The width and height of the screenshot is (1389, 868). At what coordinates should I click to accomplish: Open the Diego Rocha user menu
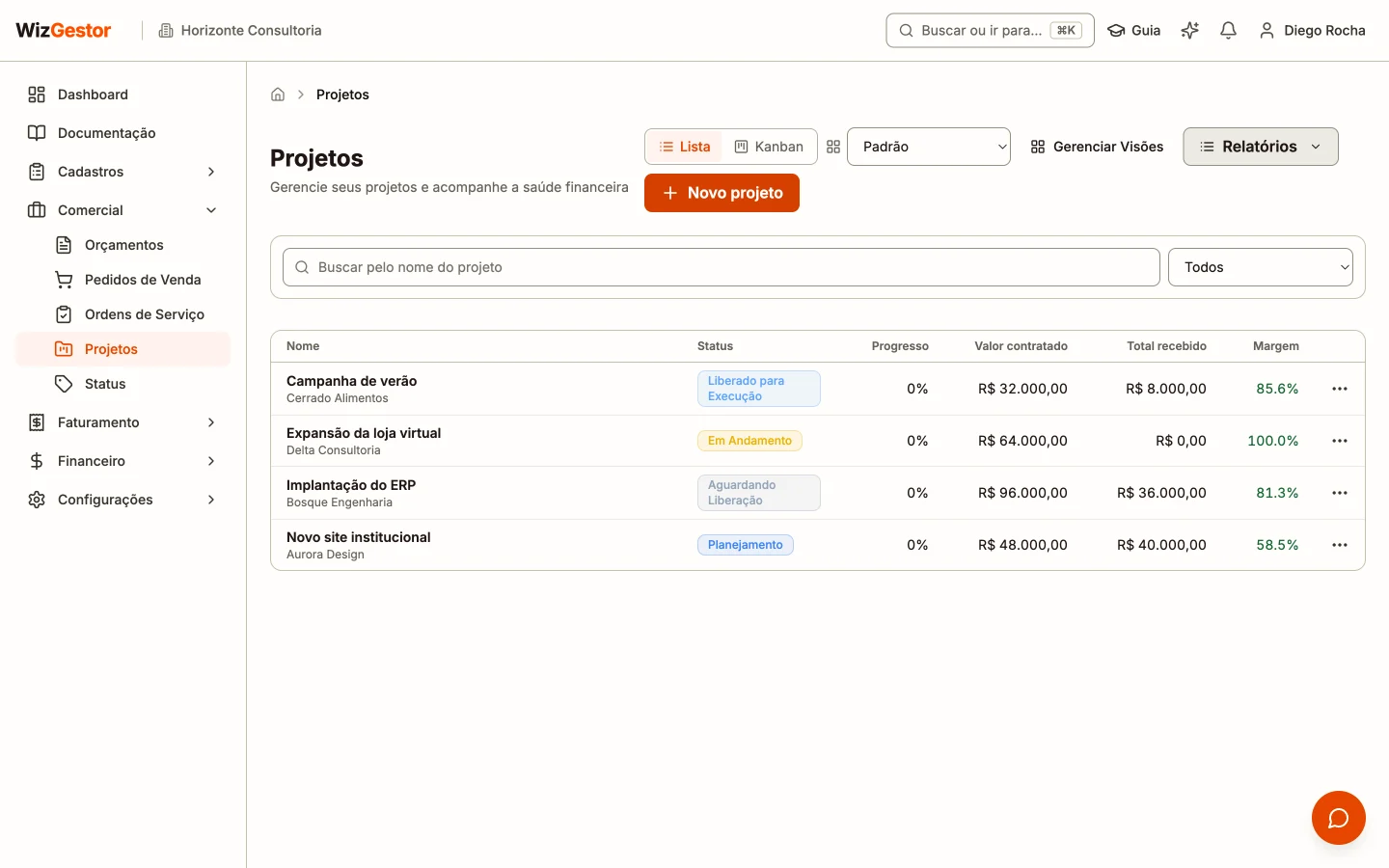[1312, 30]
